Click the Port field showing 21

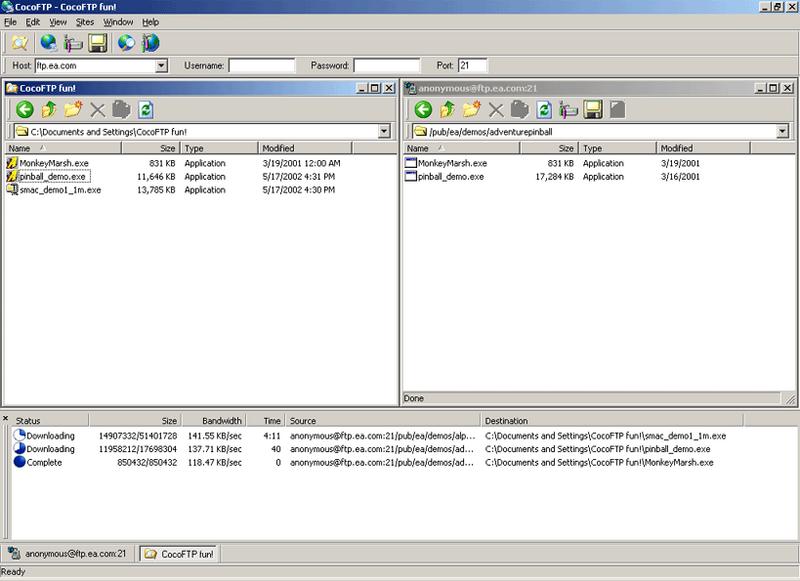473,65
